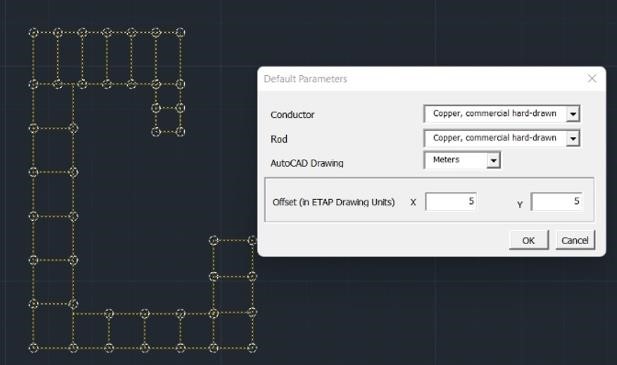This screenshot has width=617, height=365.
Task: Click the X offset input field
Action: point(451,201)
